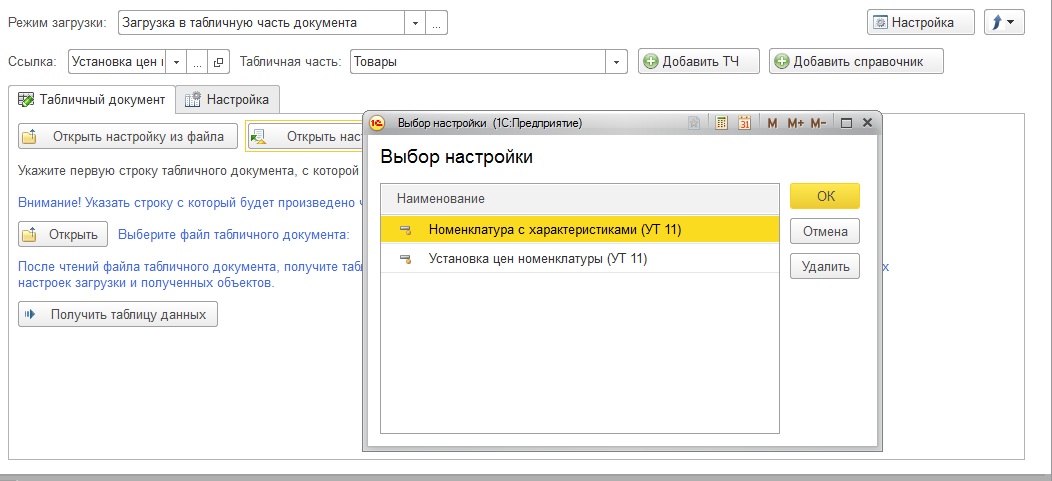
Task: Open the calculator icon in dialog title bar
Action: 721,123
